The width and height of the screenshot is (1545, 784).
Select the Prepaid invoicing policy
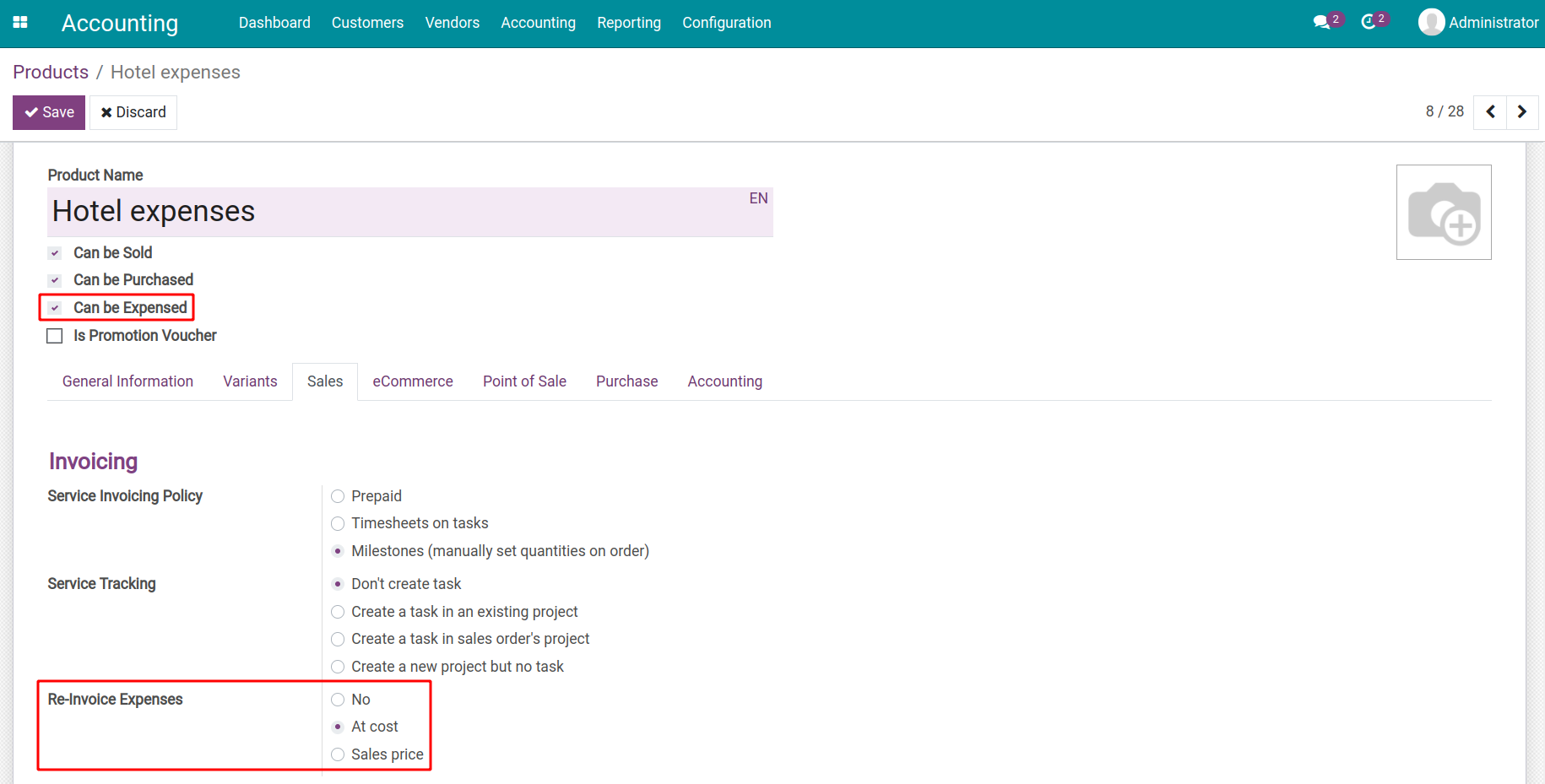338,496
